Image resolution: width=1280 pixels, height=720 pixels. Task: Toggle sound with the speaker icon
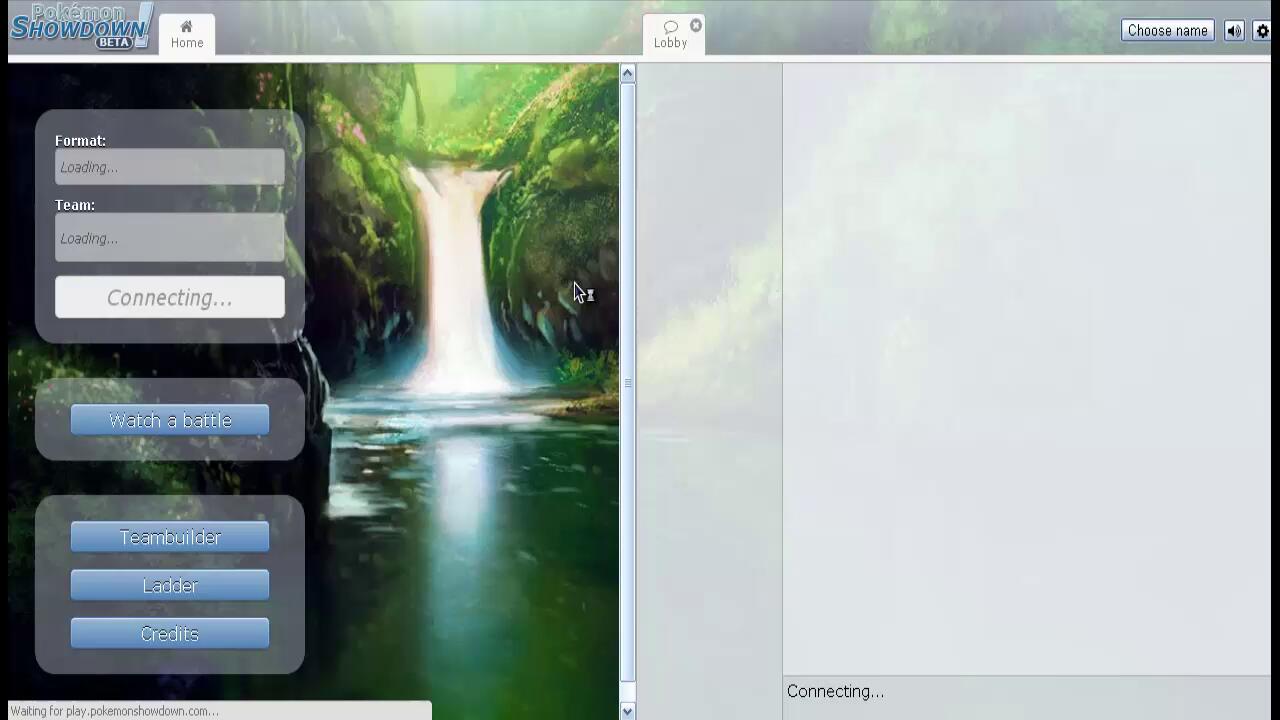point(1234,31)
